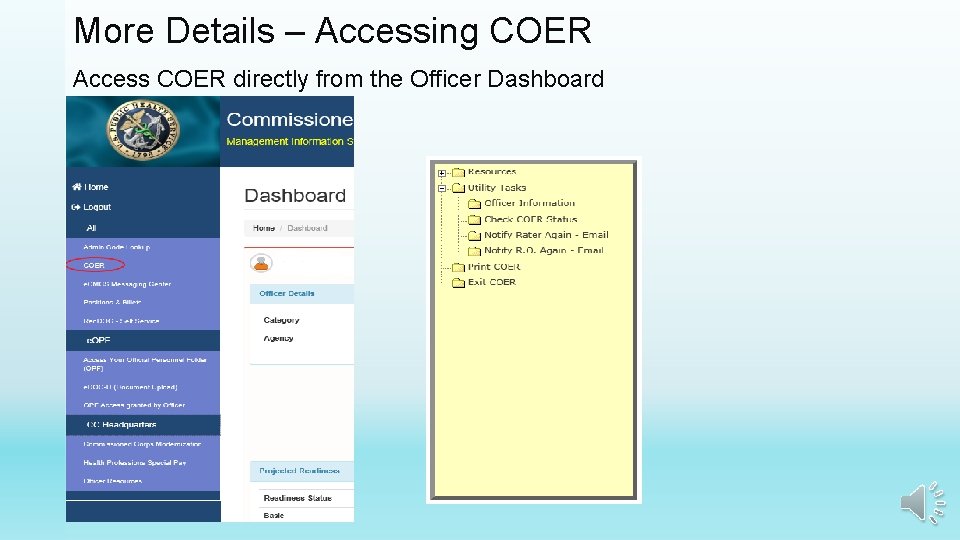Click the Officer Information folder icon

474,203
